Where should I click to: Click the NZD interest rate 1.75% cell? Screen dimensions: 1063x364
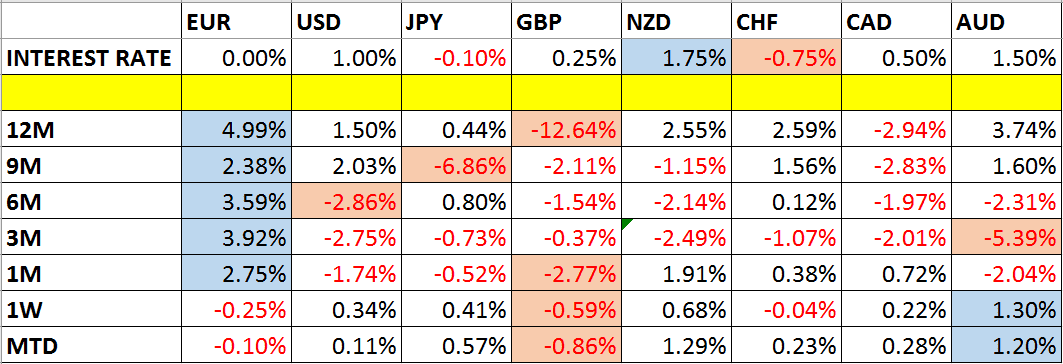point(677,56)
